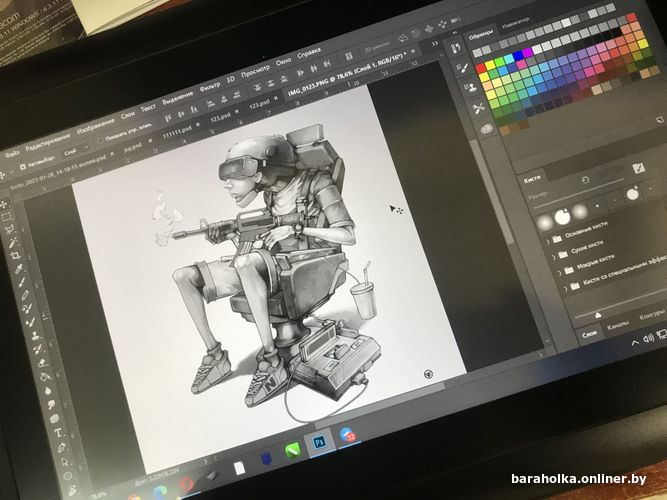Image resolution: width=667 pixels, height=500 pixels.
Task: Open the Фильтр menu
Action: (x=210, y=86)
